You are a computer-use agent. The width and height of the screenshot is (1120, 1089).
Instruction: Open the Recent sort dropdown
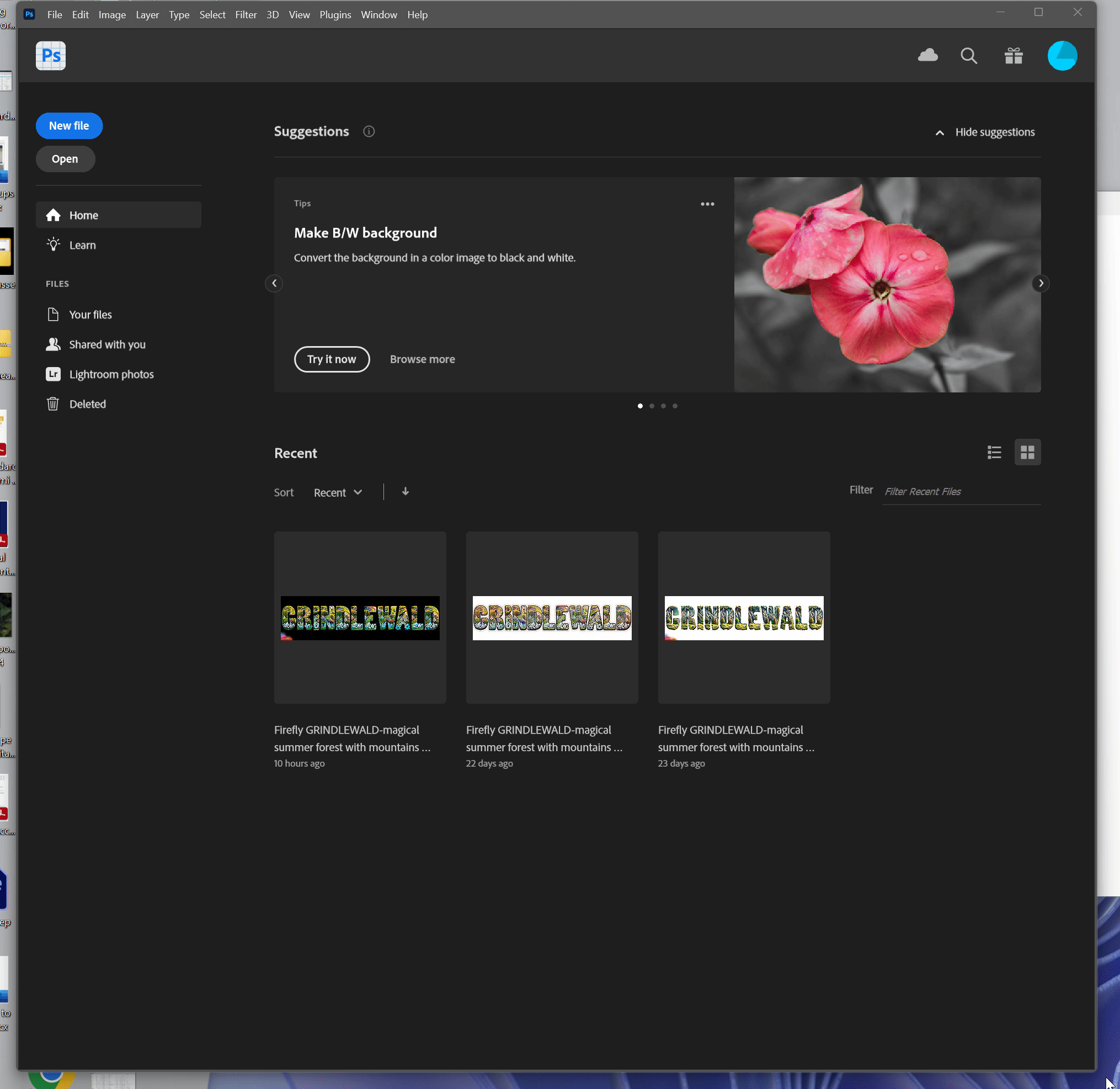coord(337,492)
